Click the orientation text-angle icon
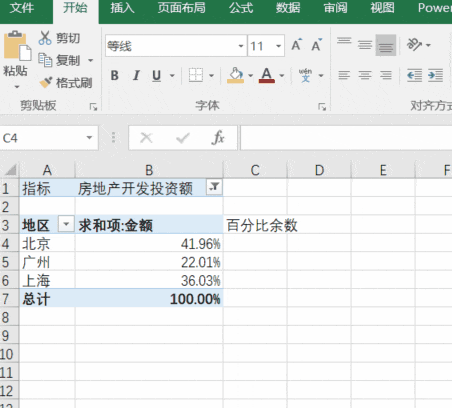 414,44
